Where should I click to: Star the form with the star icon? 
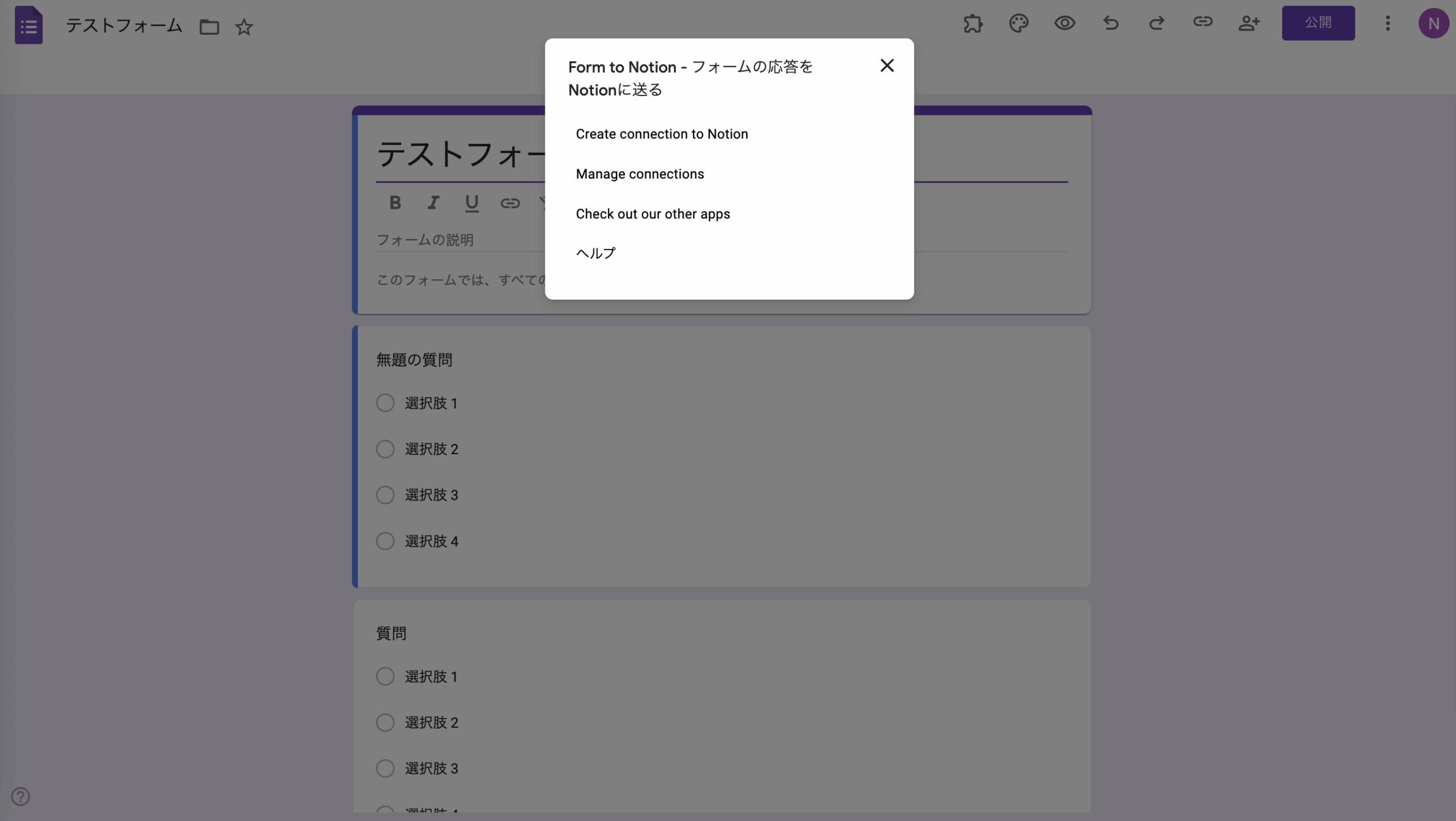(x=244, y=27)
